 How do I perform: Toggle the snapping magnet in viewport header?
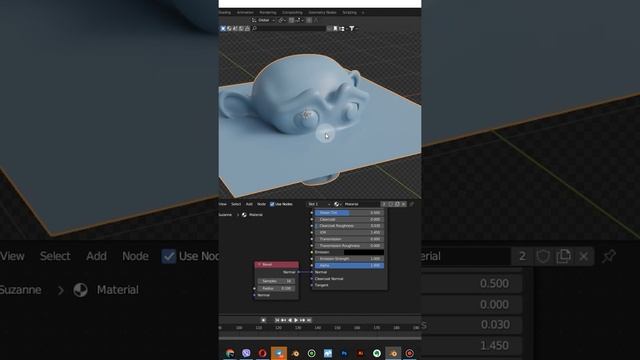tap(291, 20)
